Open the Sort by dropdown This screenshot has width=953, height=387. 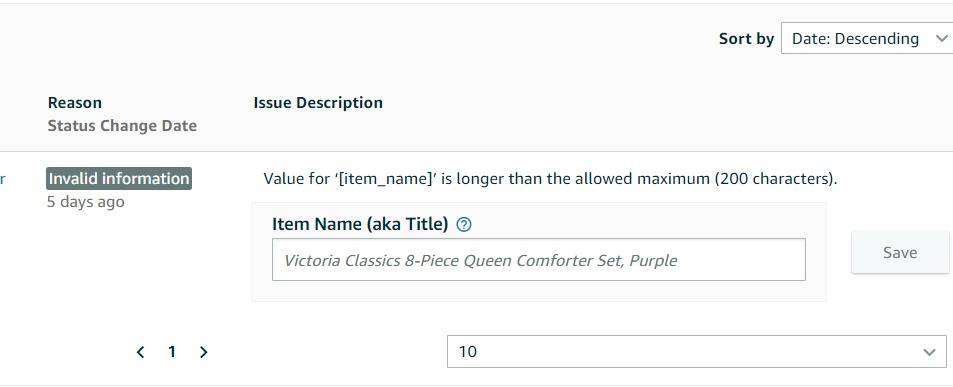pyautogui.click(x=867, y=38)
